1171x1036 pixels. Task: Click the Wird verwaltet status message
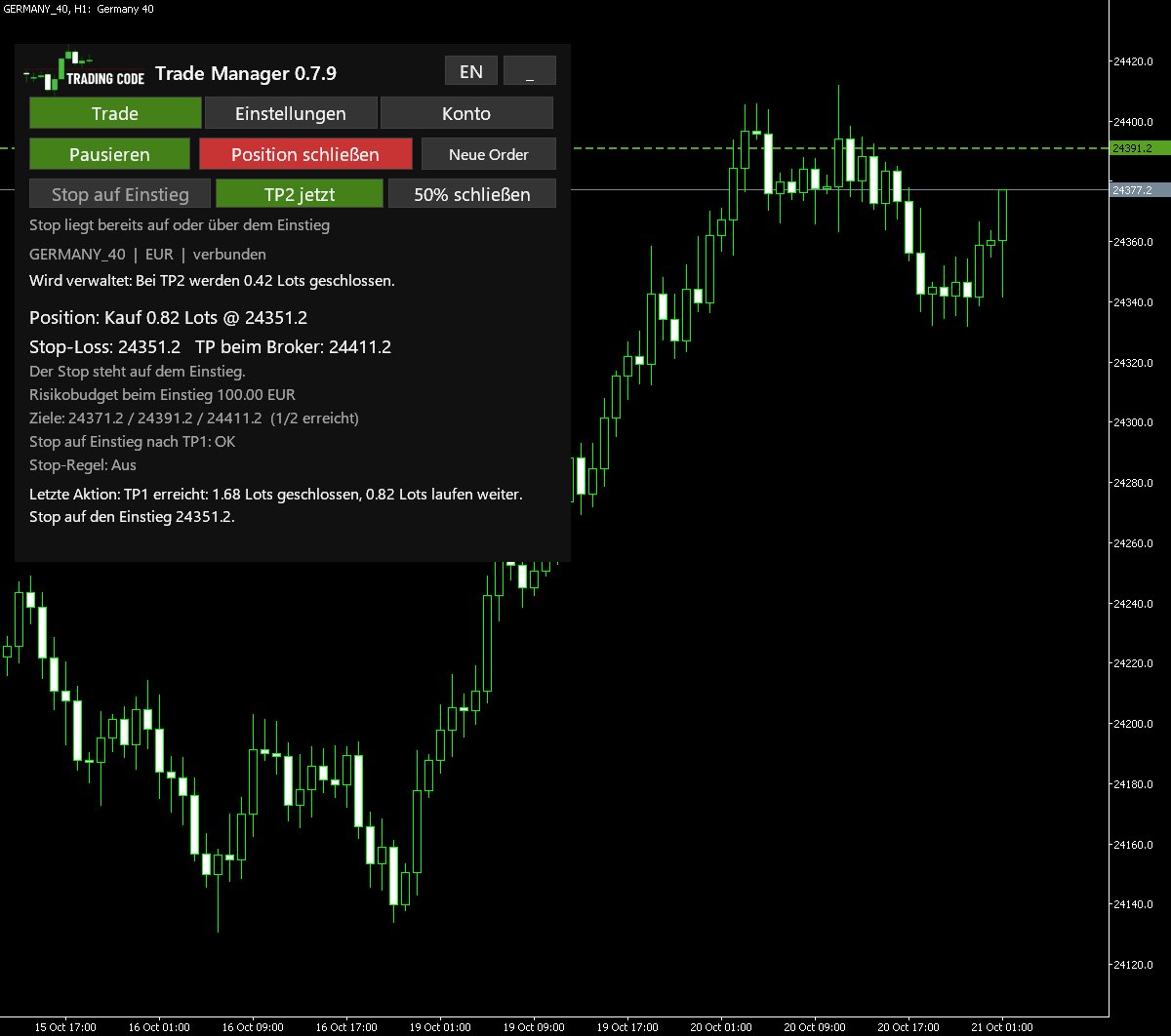click(x=212, y=281)
